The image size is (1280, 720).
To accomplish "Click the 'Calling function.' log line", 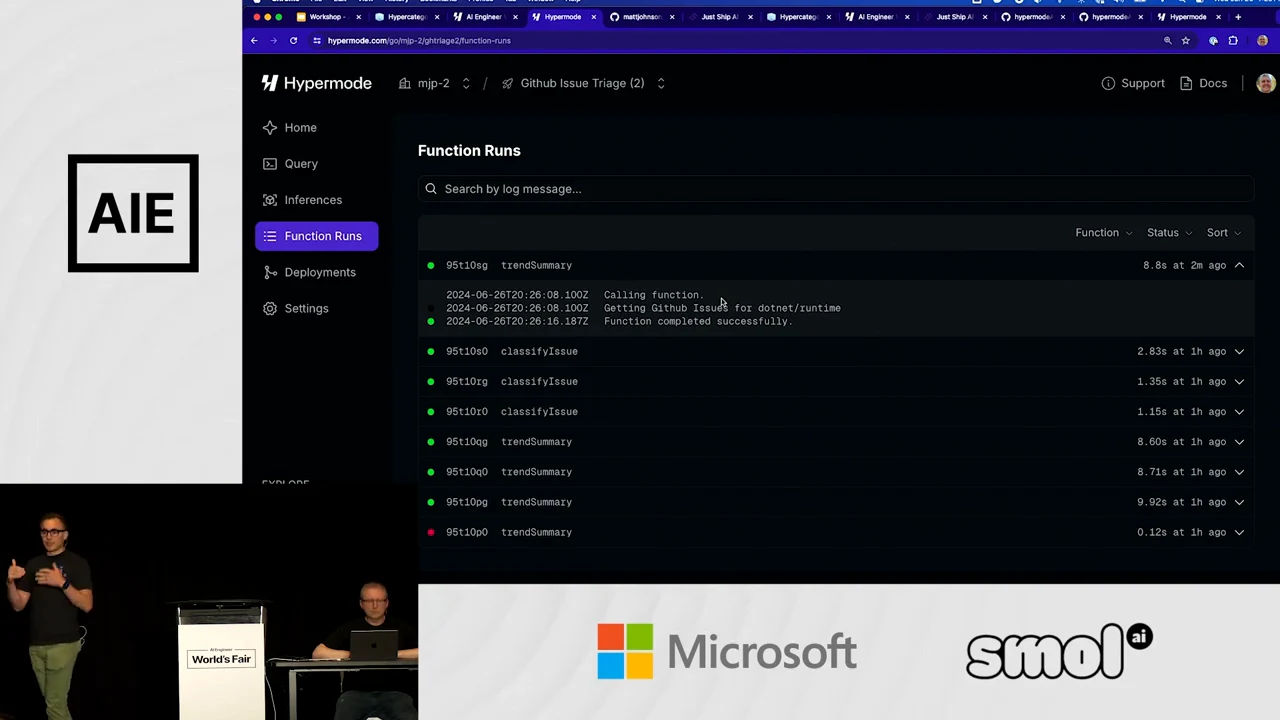I will click(654, 295).
